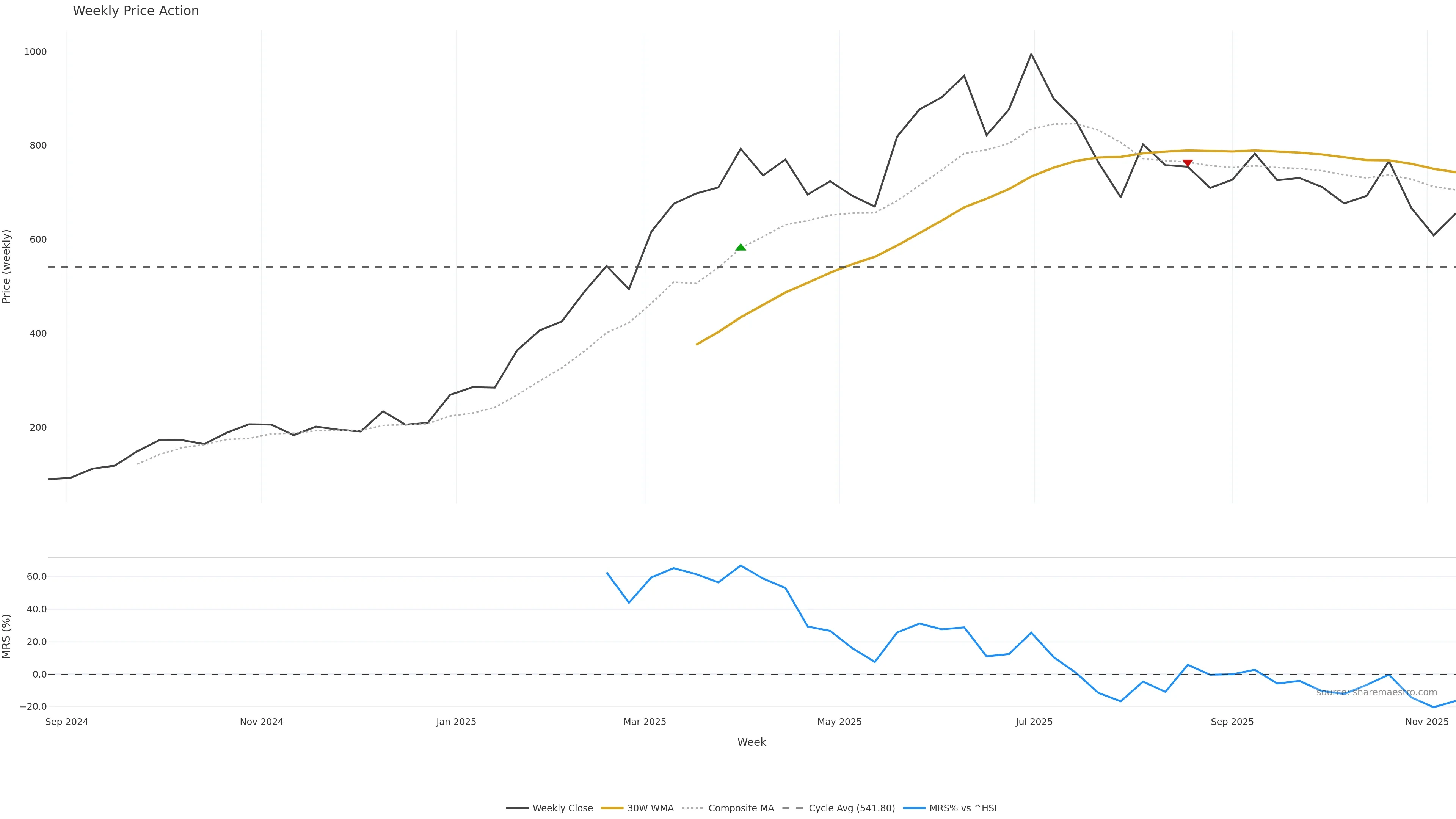
Task: Toggle the Weekly Close legend entry
Action: coord(562,808)
